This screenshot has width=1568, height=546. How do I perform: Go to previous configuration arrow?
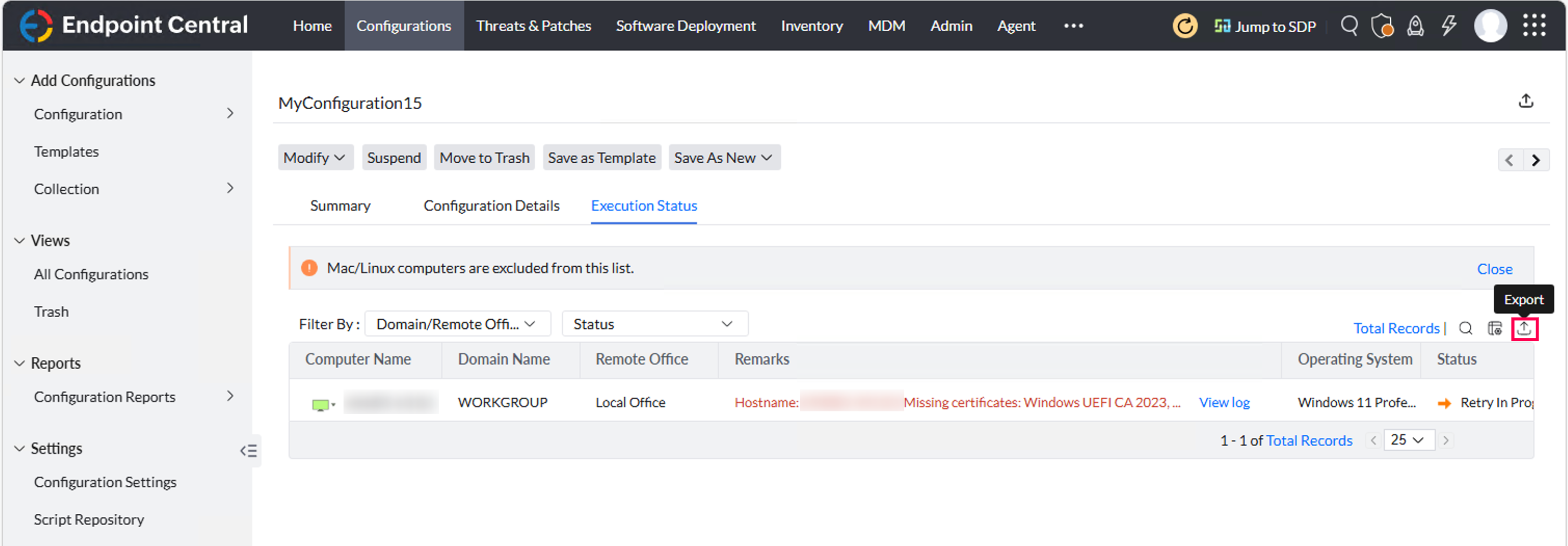(1510, 160)
